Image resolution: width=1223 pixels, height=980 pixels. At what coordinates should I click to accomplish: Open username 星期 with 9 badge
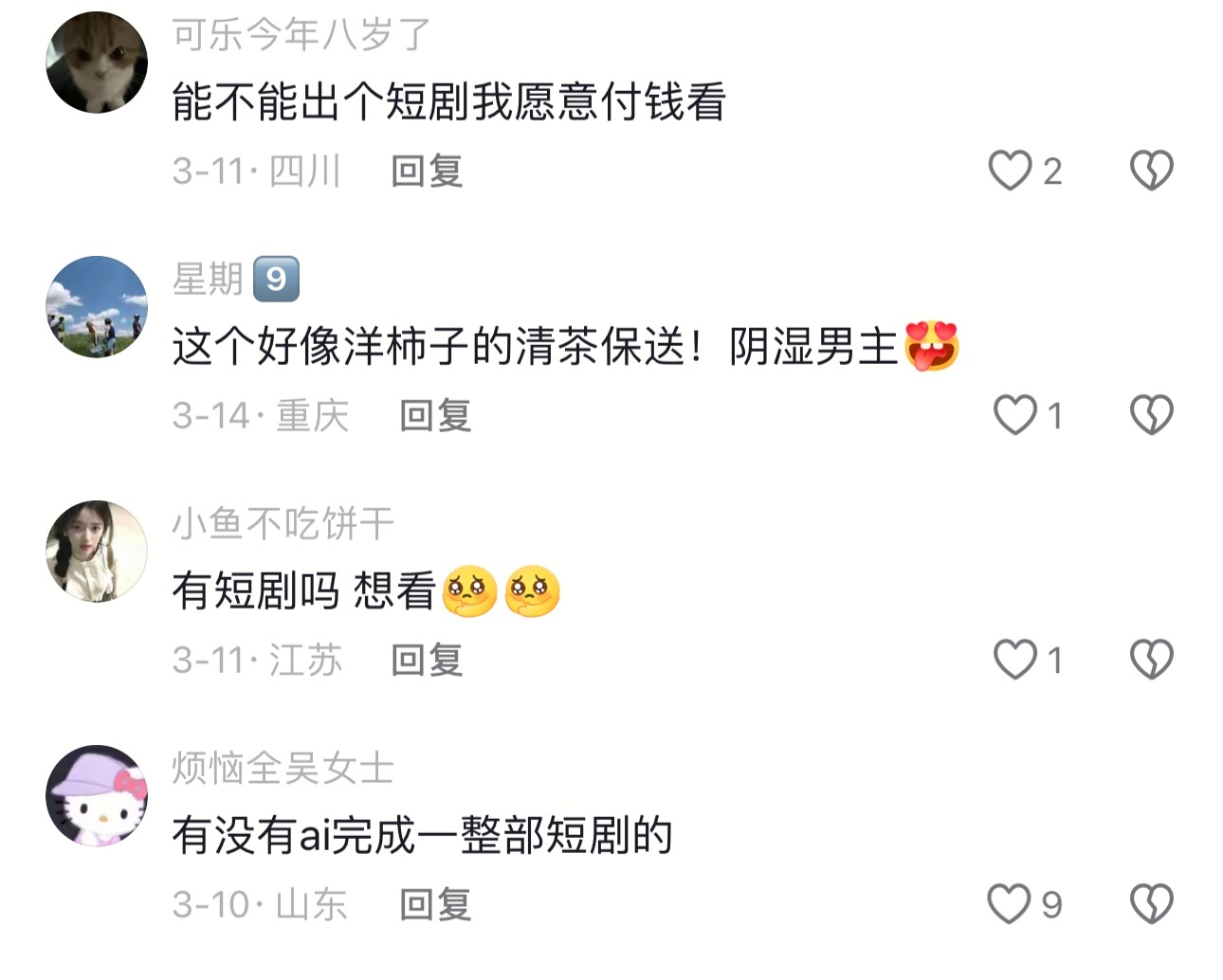pyautogui.click(x=236, y=279)
